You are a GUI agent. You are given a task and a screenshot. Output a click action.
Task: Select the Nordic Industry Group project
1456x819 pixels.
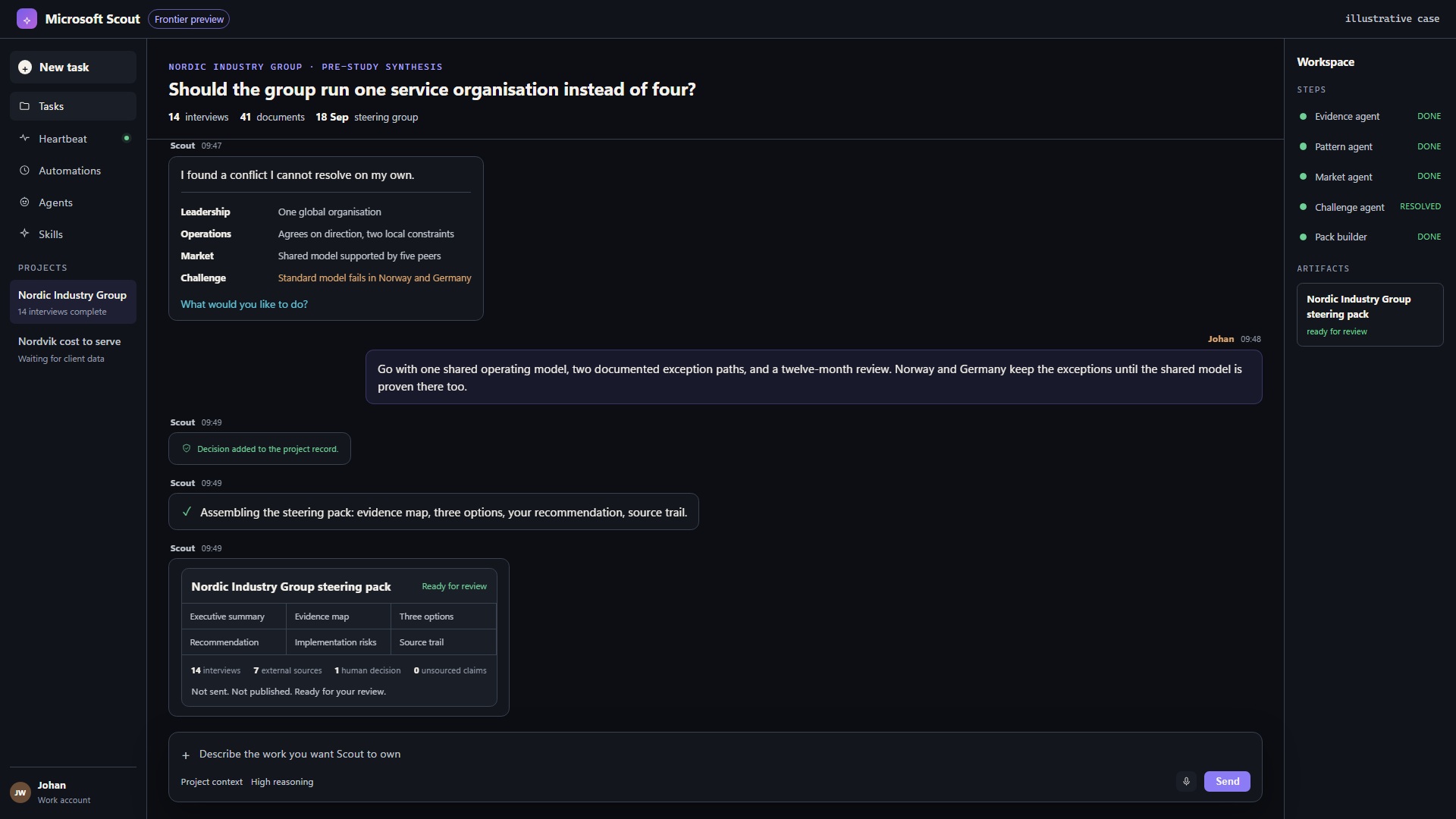[x=73, y=302]
